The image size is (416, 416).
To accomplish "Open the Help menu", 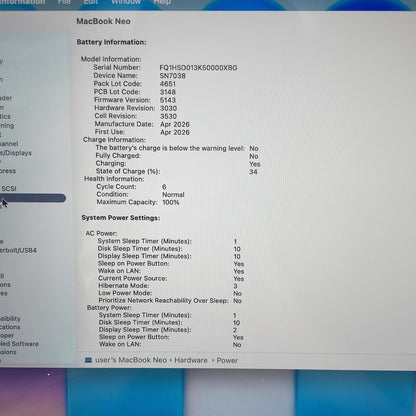I will 162,2.
